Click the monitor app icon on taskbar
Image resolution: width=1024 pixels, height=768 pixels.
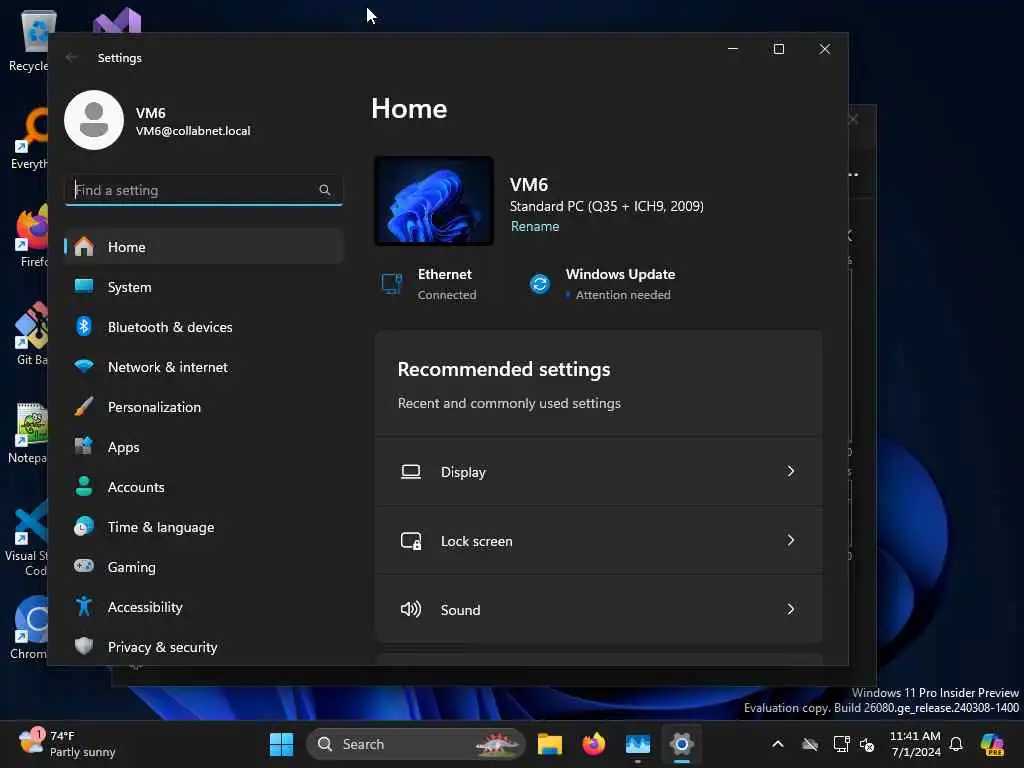coord(637,744)
